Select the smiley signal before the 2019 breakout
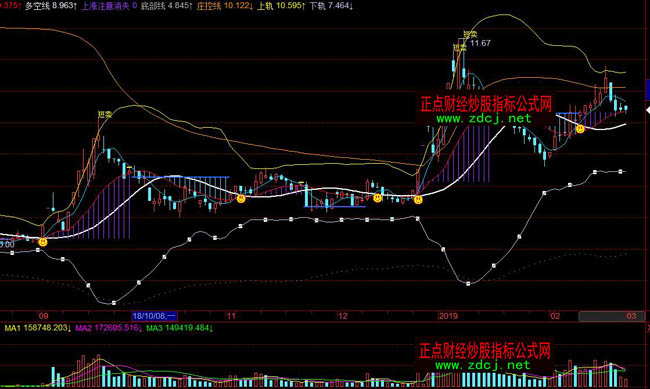 [x=418, y=200]
